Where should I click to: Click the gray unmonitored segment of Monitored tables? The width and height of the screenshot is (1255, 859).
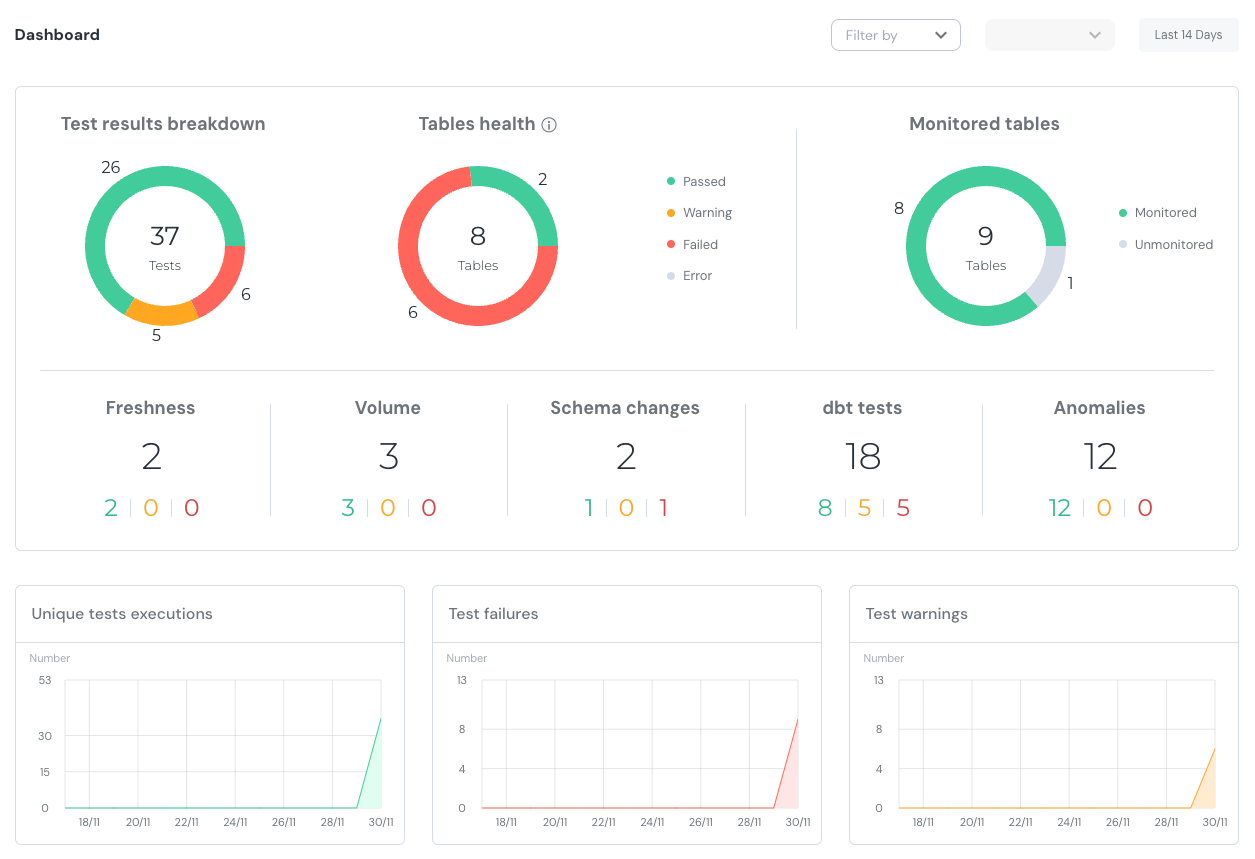1048,276
